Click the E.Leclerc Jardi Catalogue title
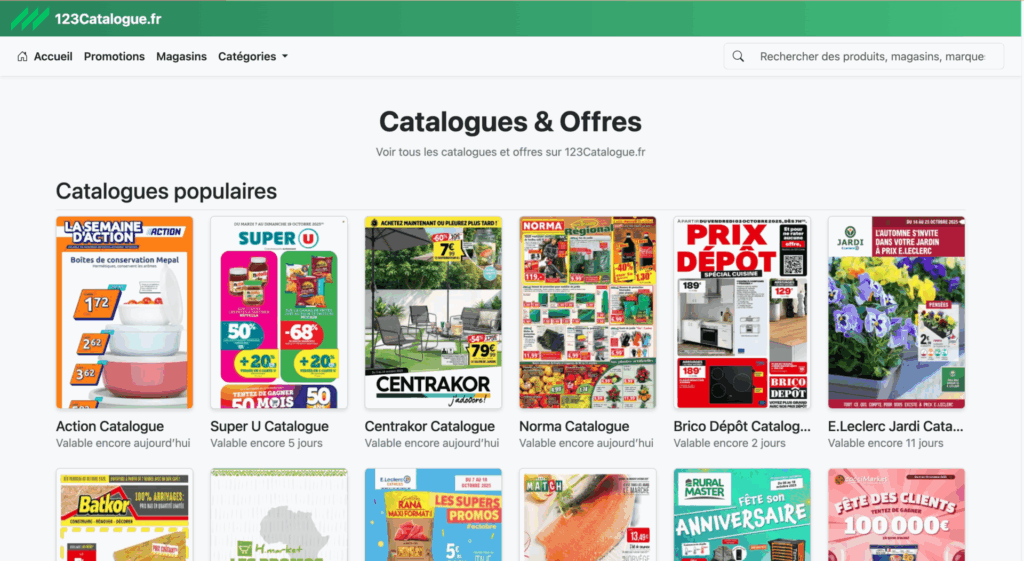 [x=895, y=426]
